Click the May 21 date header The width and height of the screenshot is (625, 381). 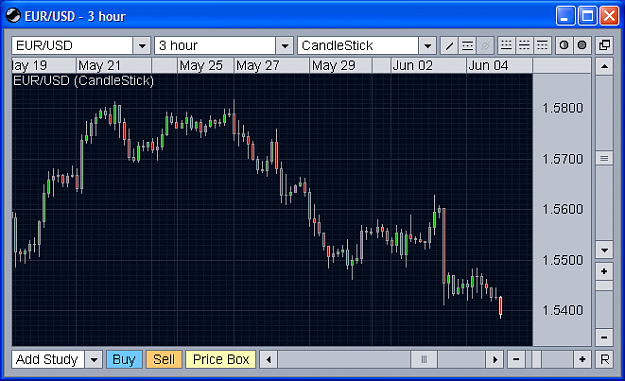[99, 65]
